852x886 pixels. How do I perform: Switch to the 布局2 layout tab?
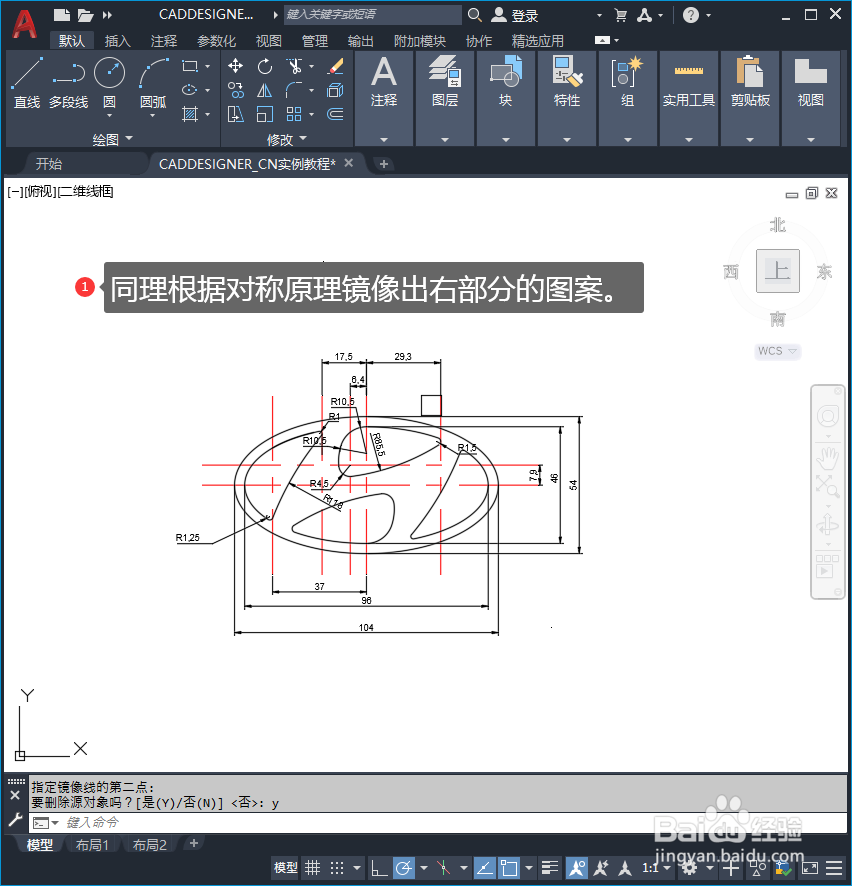point(150,845)
